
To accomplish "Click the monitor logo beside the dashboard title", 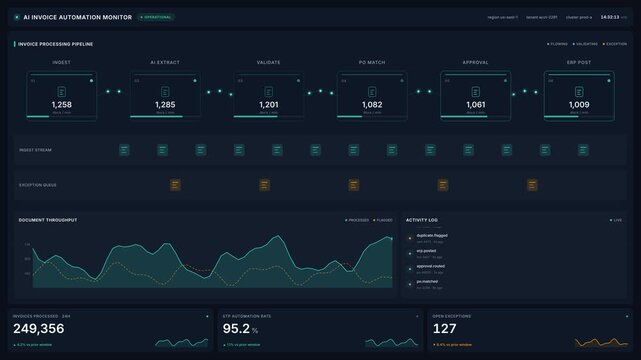I will coord(17,17).
